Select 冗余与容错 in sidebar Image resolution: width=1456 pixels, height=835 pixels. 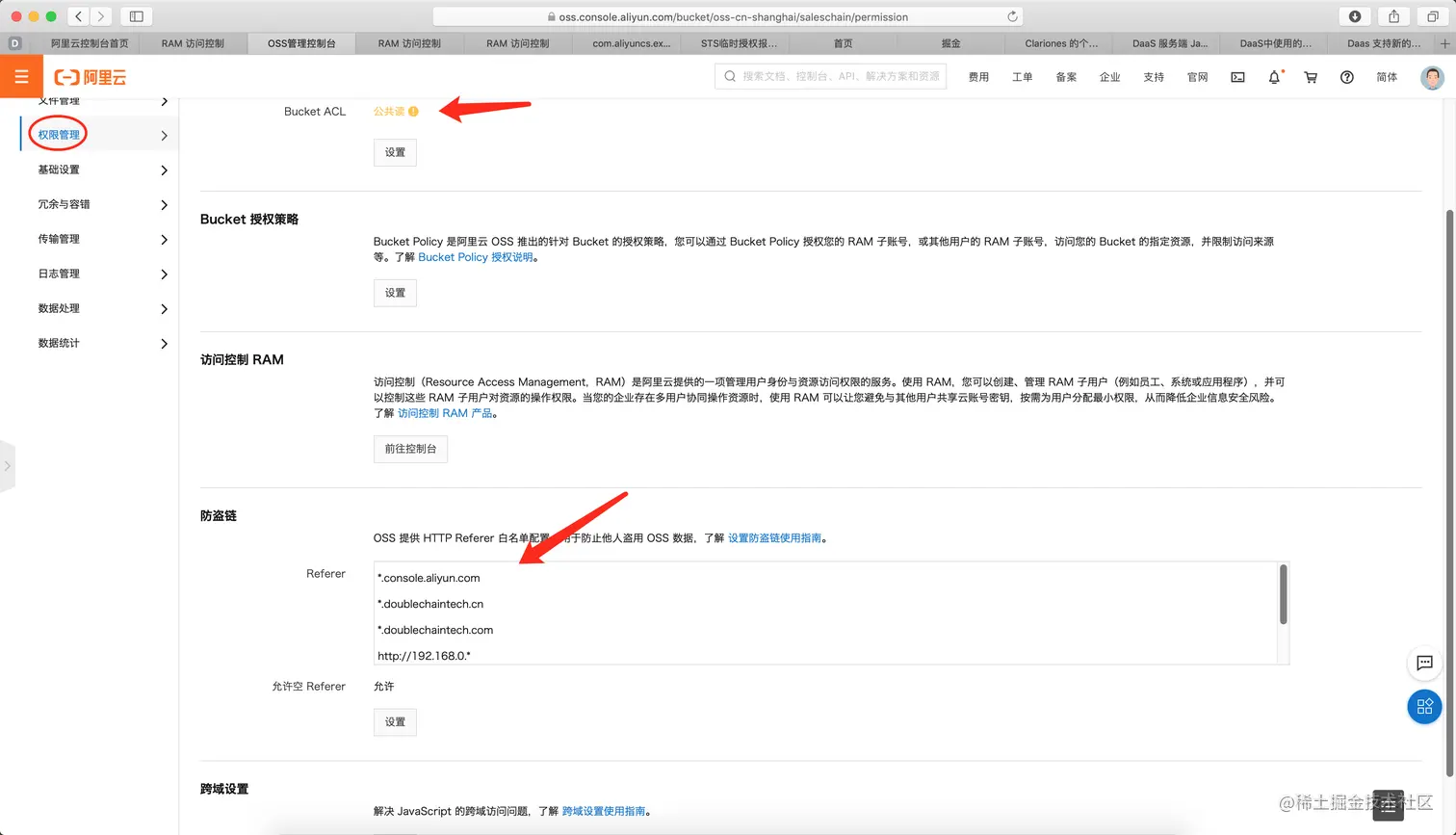(64, 204)
